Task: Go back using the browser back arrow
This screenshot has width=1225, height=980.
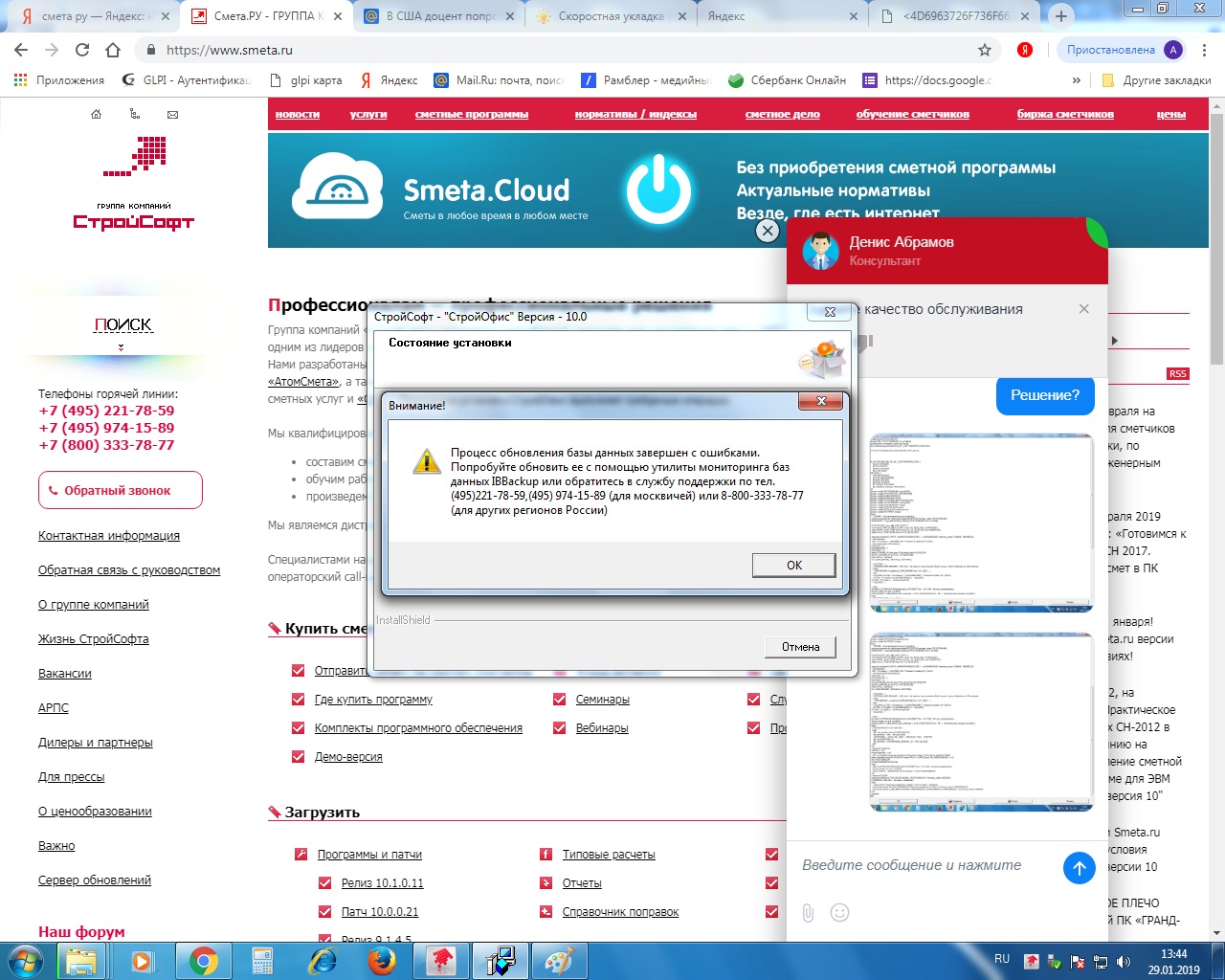Action: point(21,50)
